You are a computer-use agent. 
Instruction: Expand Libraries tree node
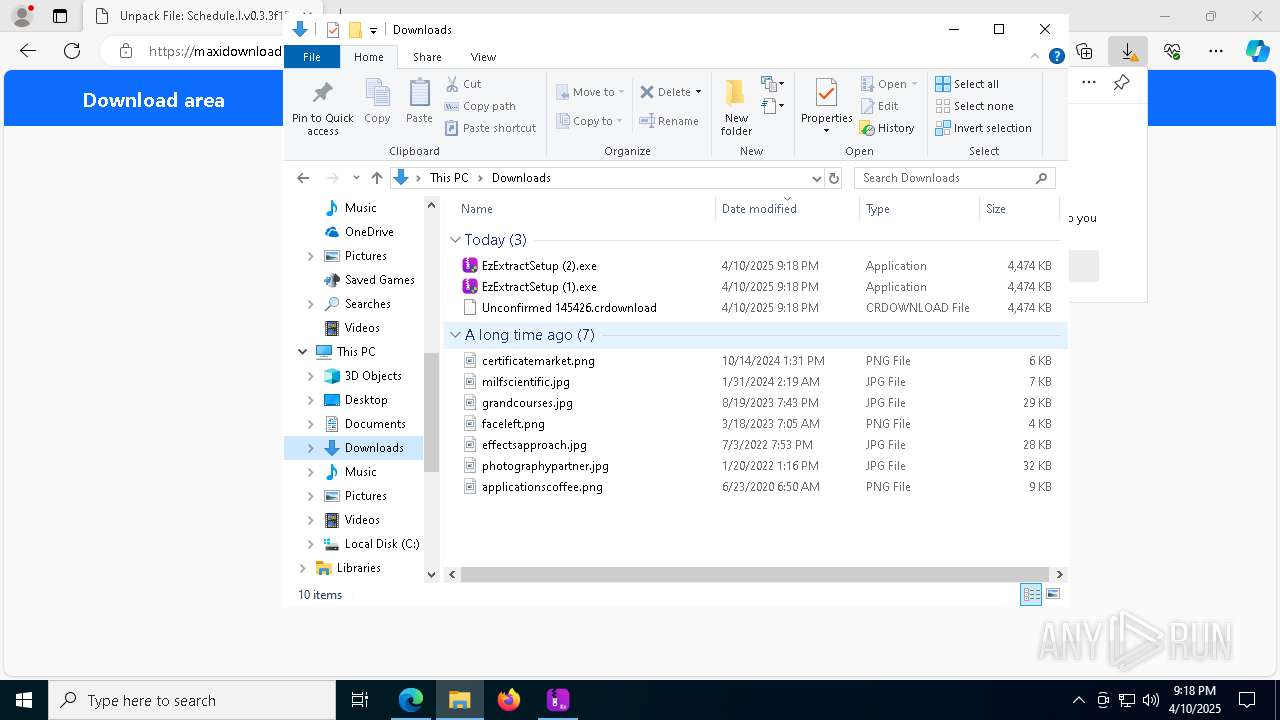tap(302, 568)
